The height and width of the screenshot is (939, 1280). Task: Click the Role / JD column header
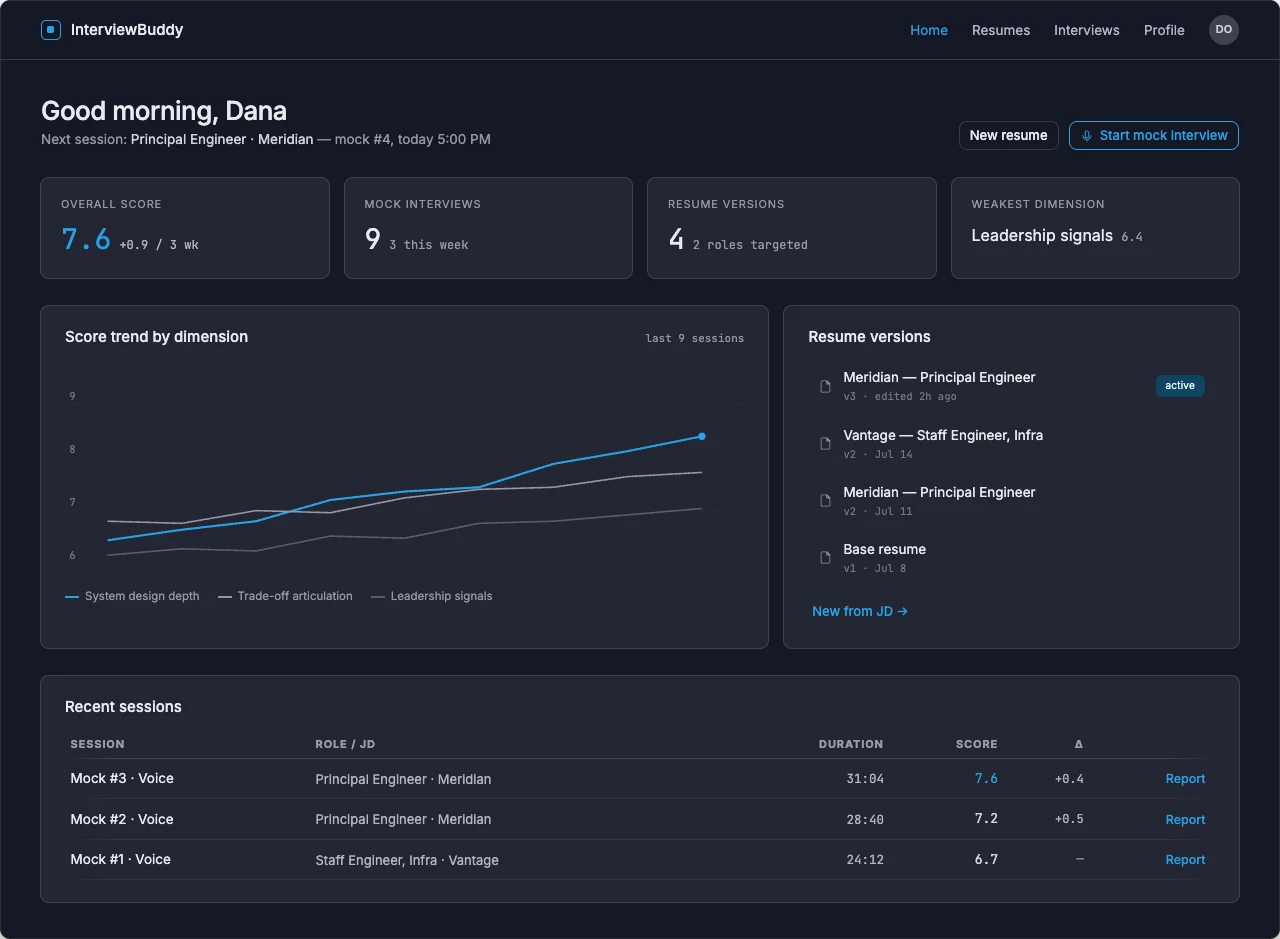(x=345, y=744)
